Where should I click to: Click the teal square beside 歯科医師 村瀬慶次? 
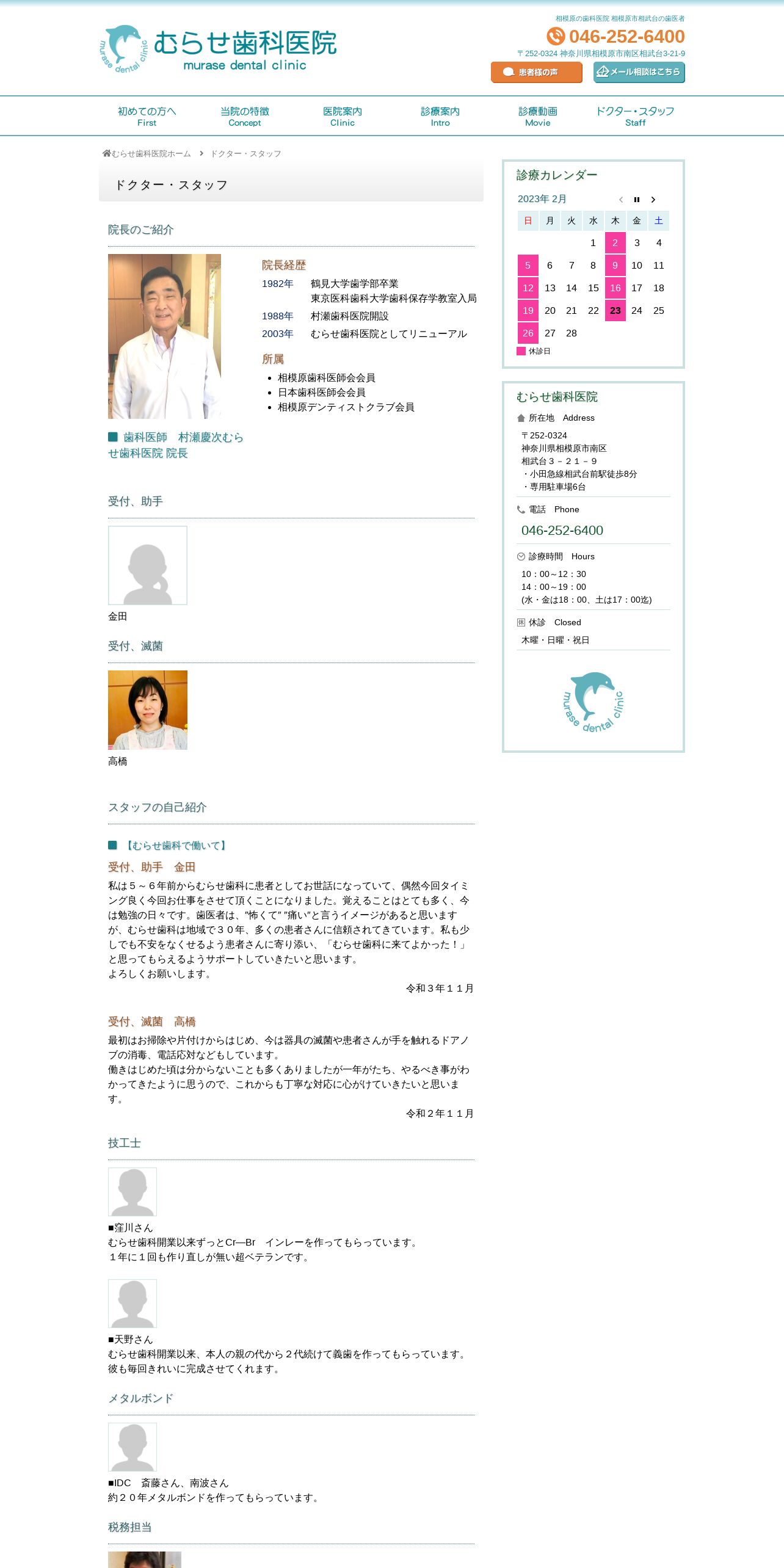coord(112,437)
